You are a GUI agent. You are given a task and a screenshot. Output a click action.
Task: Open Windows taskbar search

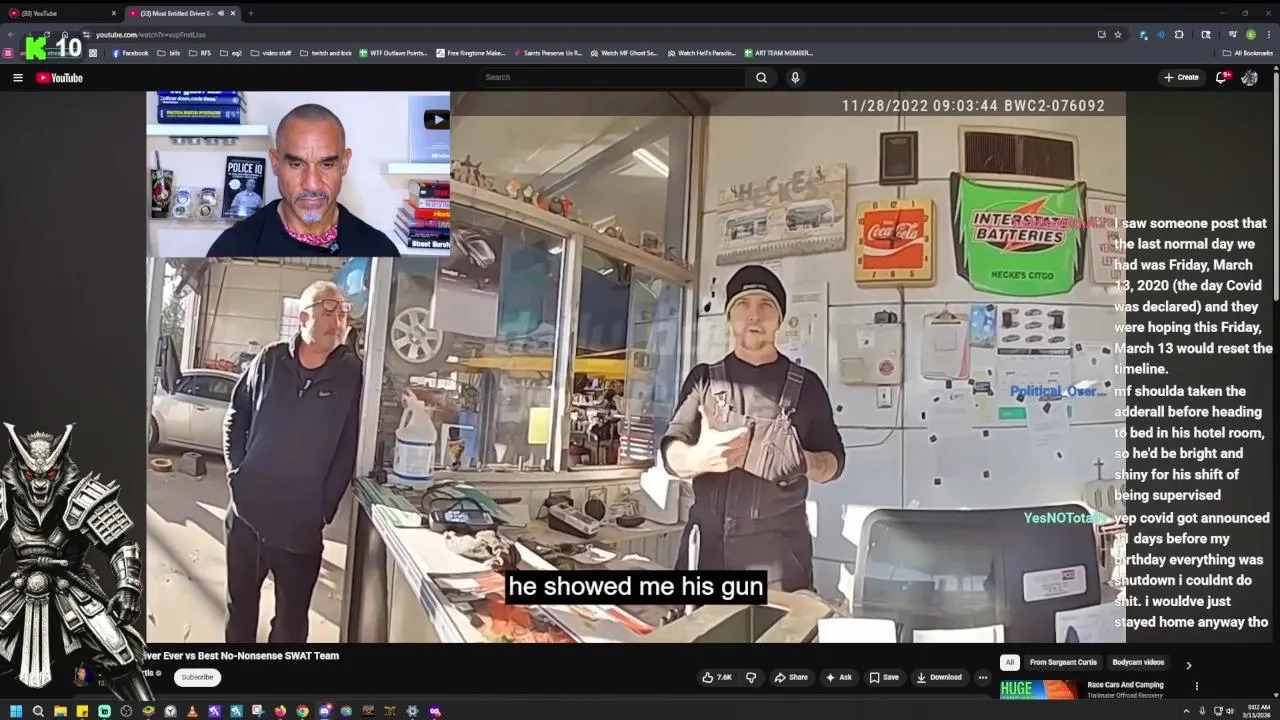38,711
